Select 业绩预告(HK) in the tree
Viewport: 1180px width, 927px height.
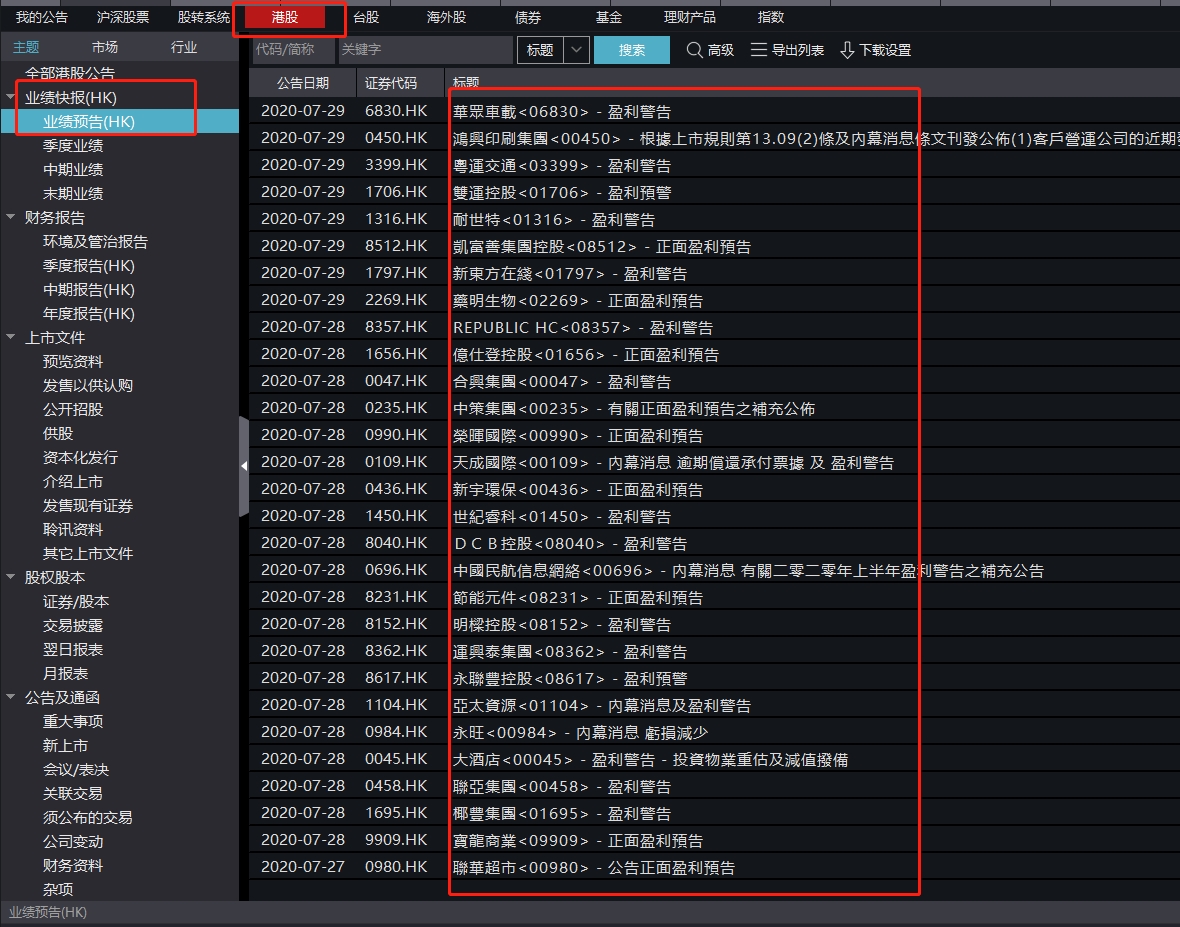89,121
